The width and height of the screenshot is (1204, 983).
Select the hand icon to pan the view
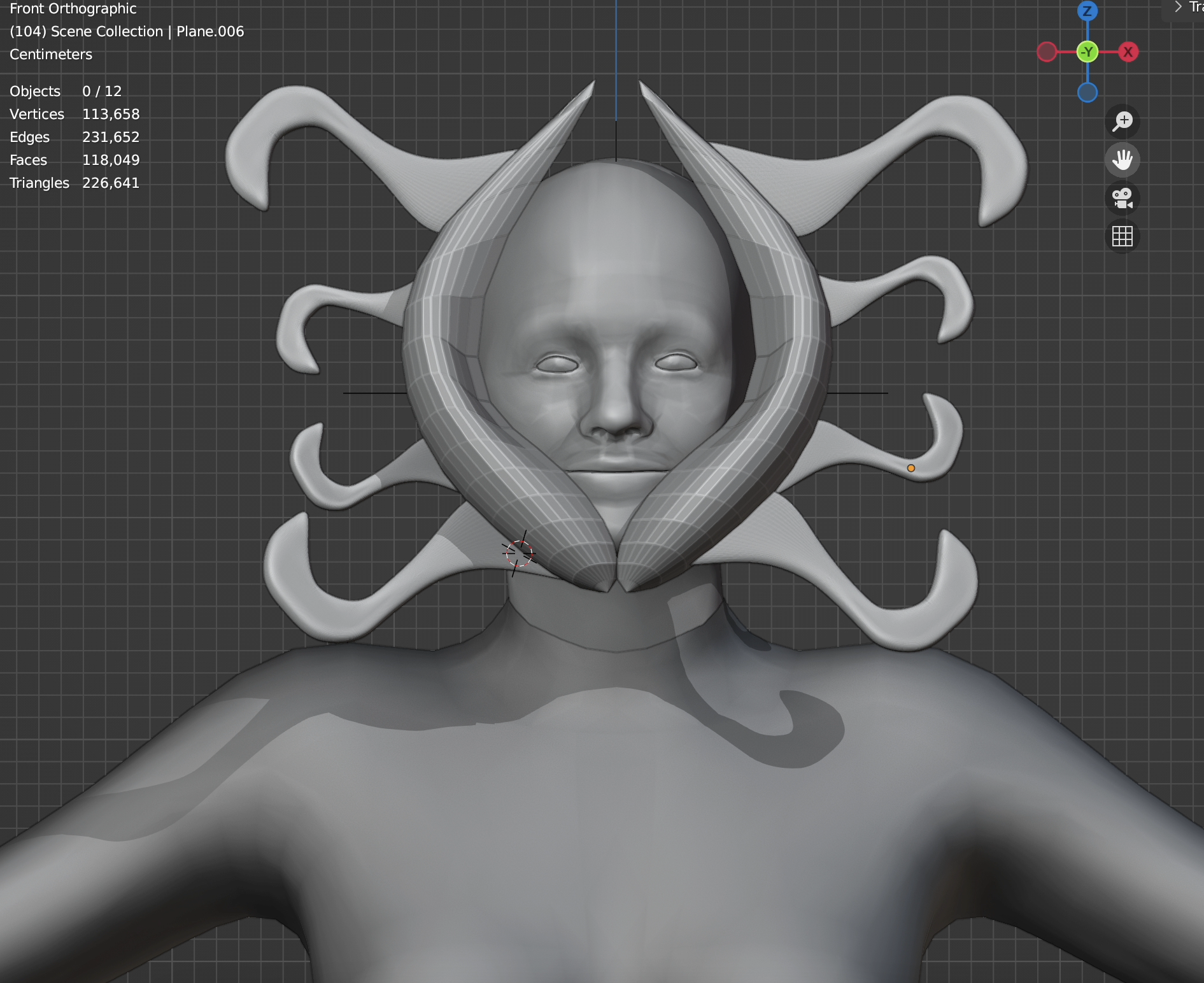(1123, 160)
